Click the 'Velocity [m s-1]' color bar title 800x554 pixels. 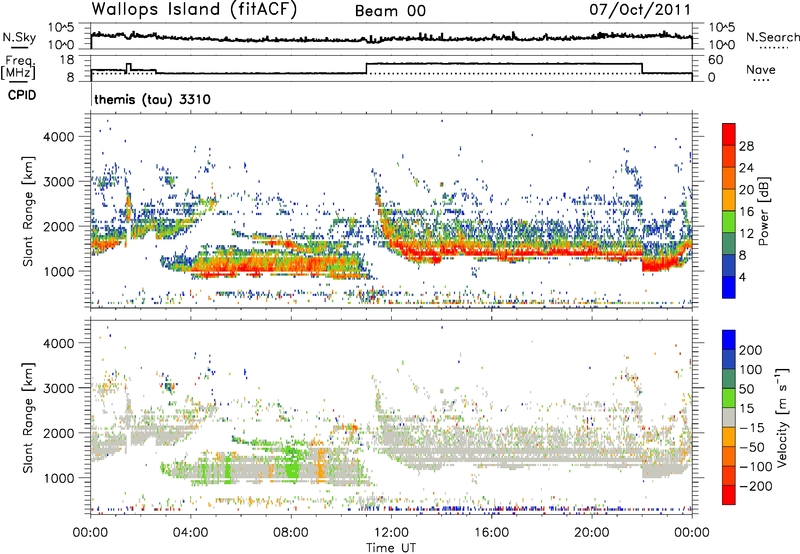tap(782, 417)
